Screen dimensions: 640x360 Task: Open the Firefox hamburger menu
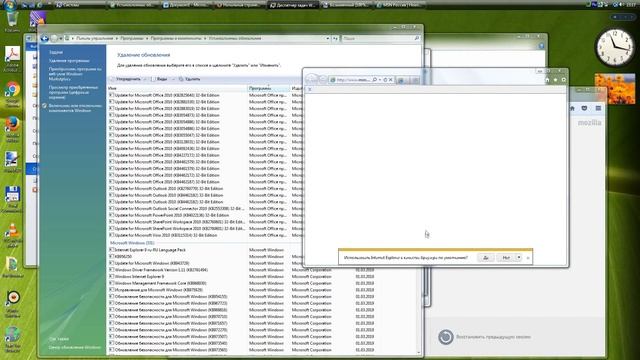[598, 108]
